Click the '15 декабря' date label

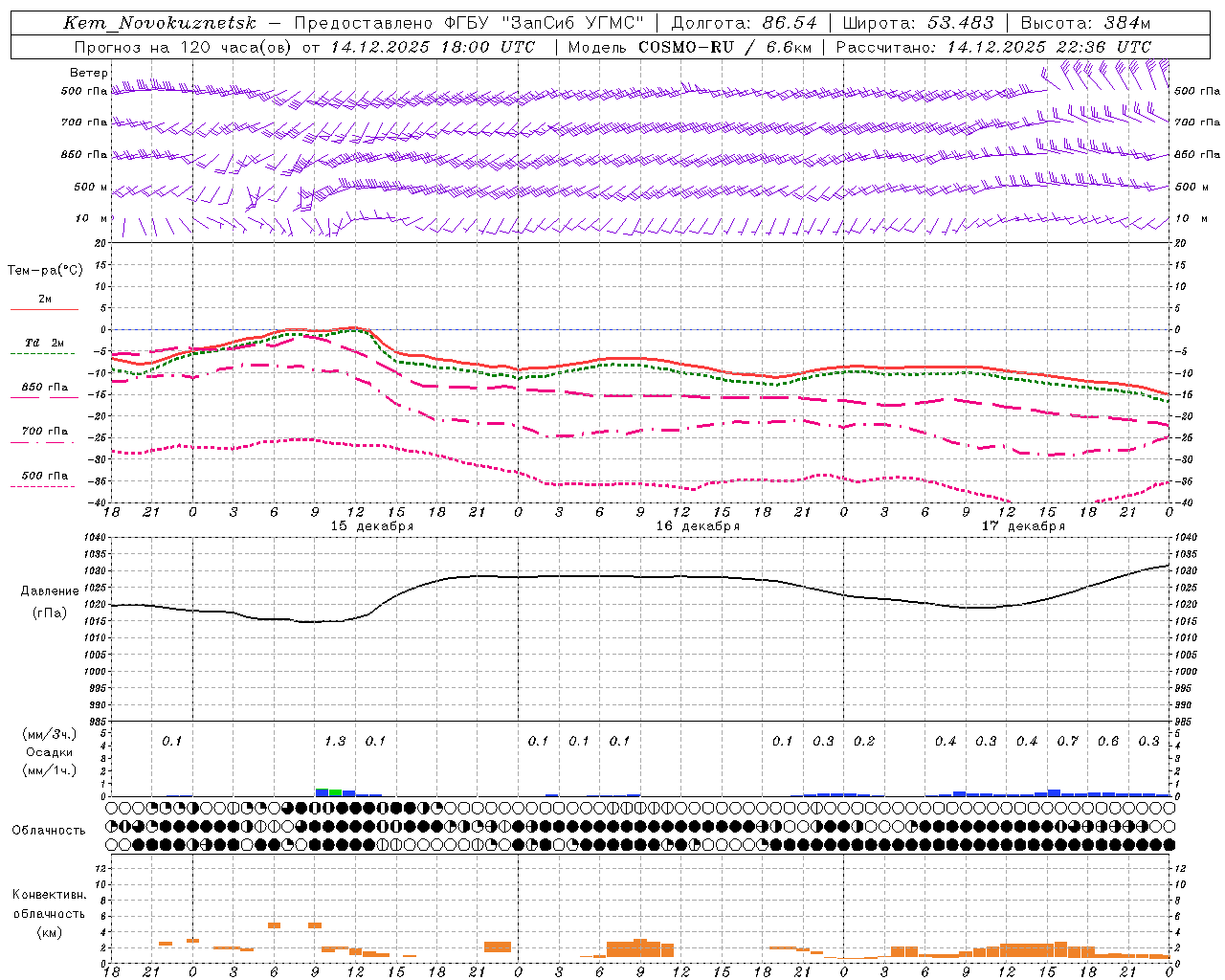[372, 526]
